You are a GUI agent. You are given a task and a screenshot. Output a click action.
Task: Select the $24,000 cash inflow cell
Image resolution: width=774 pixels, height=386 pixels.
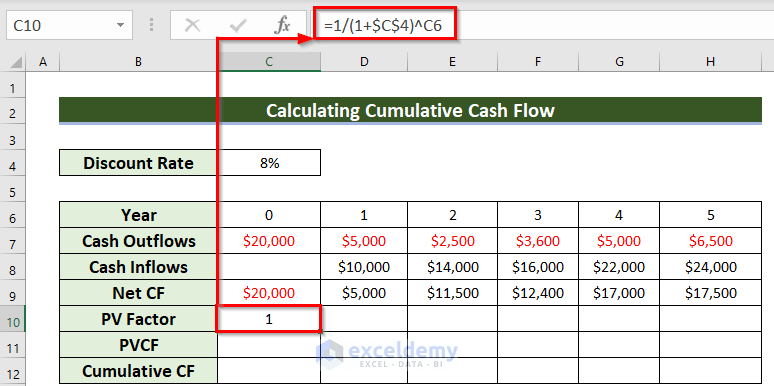(710, 267)
